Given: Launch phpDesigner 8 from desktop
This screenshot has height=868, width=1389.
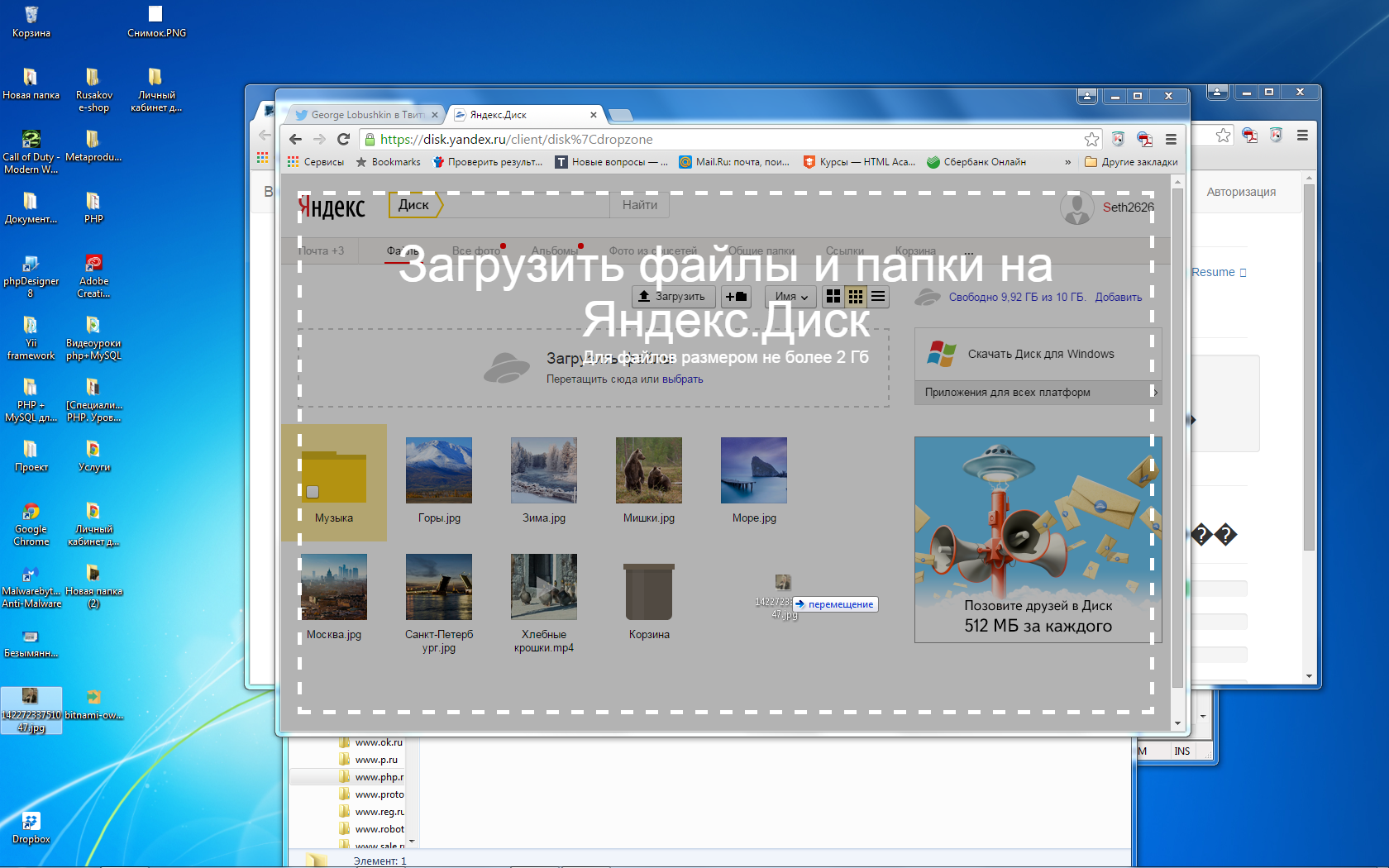Looking at the screenshot, I should click(31, 276).
